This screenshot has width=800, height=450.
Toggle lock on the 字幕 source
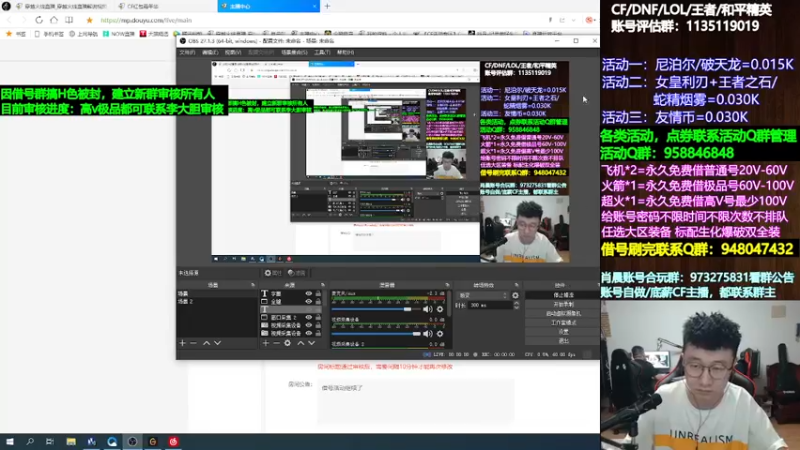click(x=318, y=294)
